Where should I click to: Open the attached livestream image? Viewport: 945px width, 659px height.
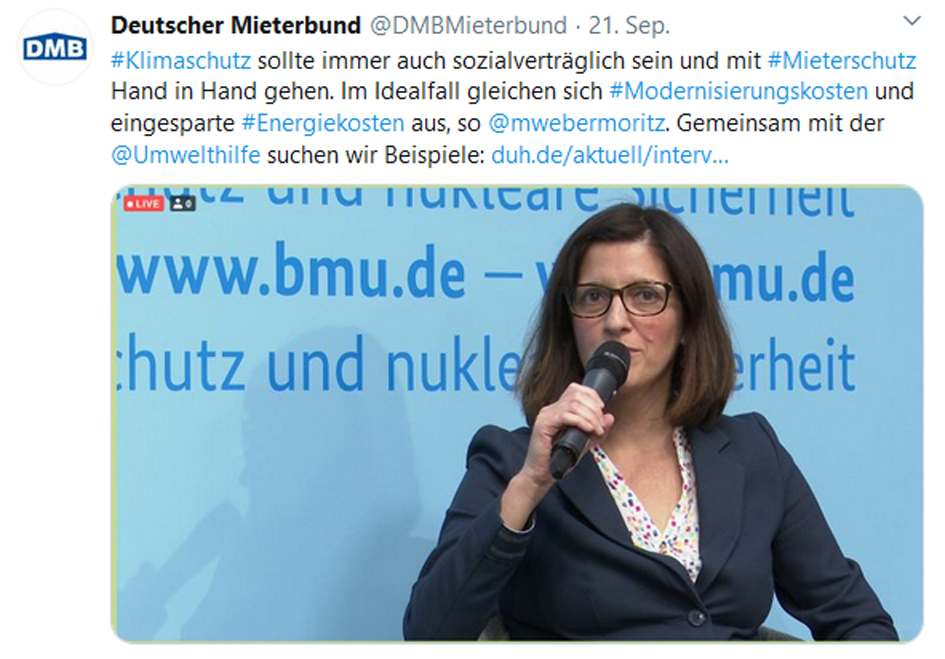517,414
